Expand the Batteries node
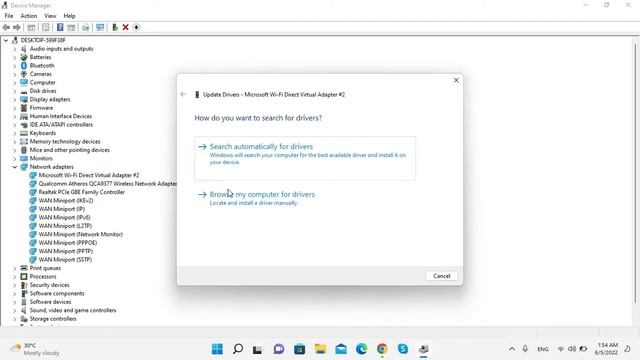This screenshot has width=640, height=360. 15,57
